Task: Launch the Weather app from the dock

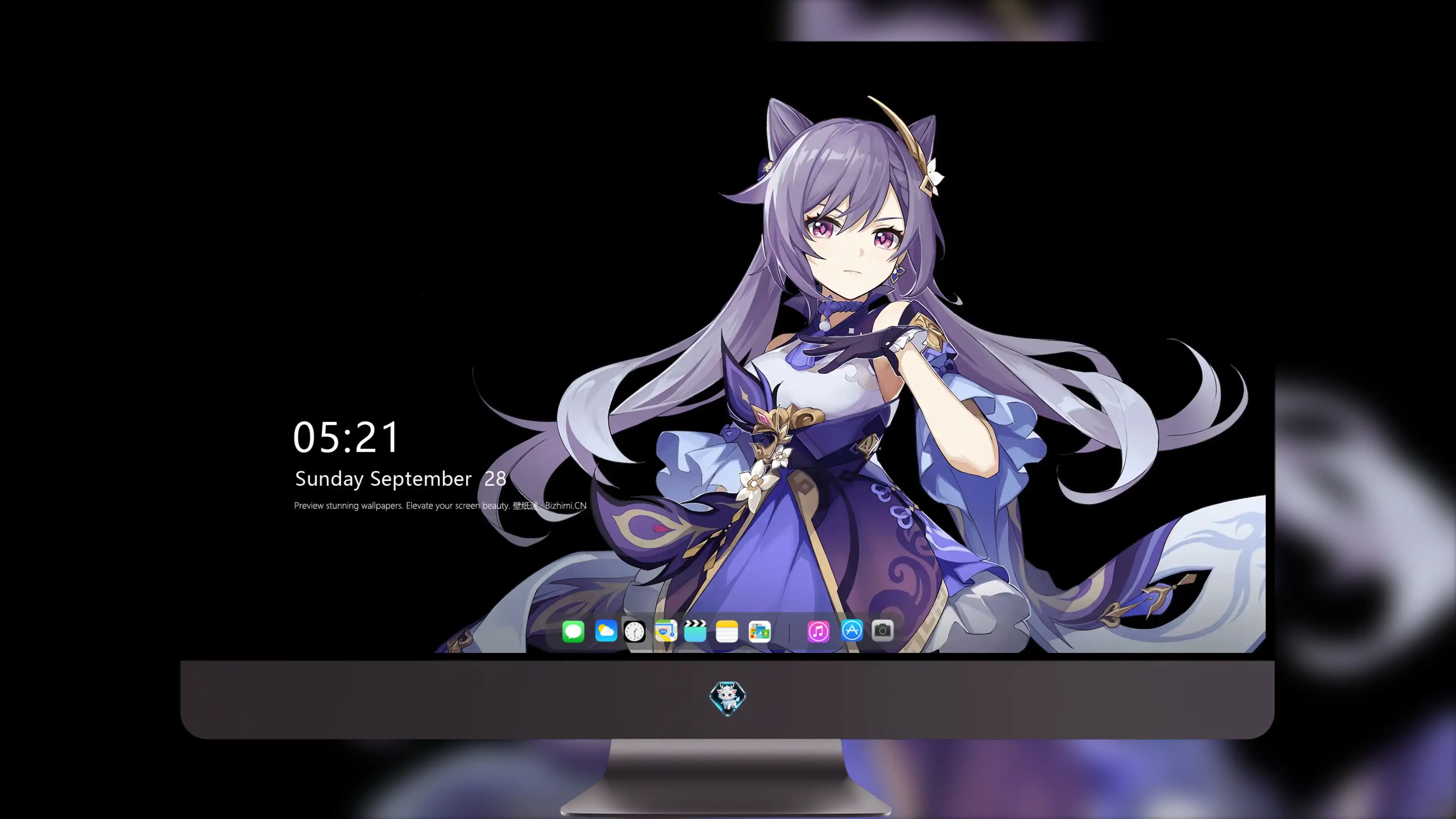Action: point(606,631)
